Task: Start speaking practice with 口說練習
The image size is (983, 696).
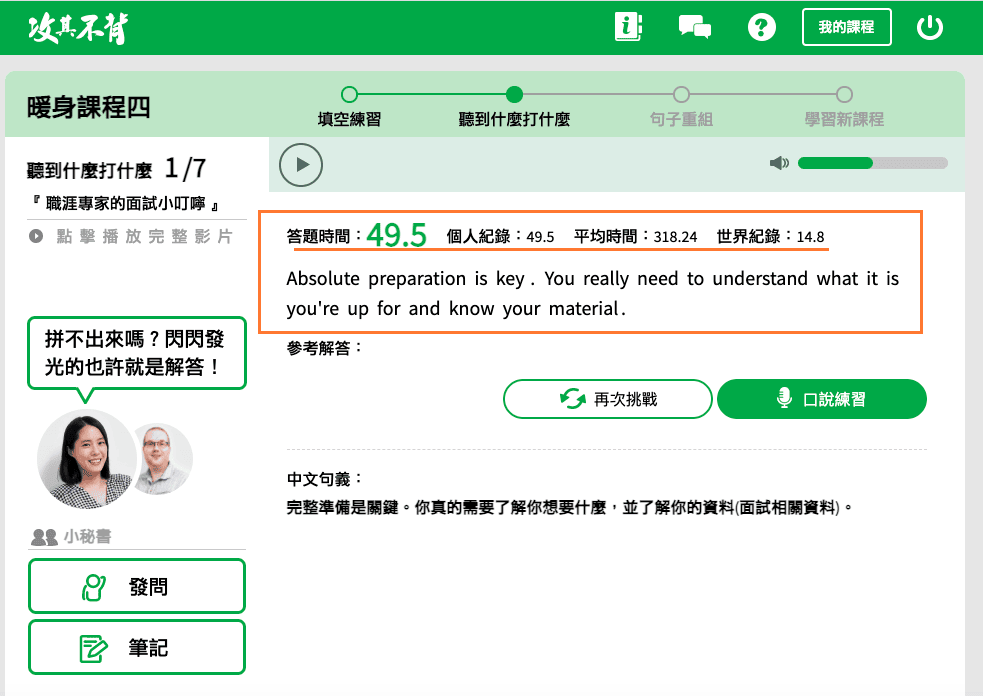Action: point(821,398)
